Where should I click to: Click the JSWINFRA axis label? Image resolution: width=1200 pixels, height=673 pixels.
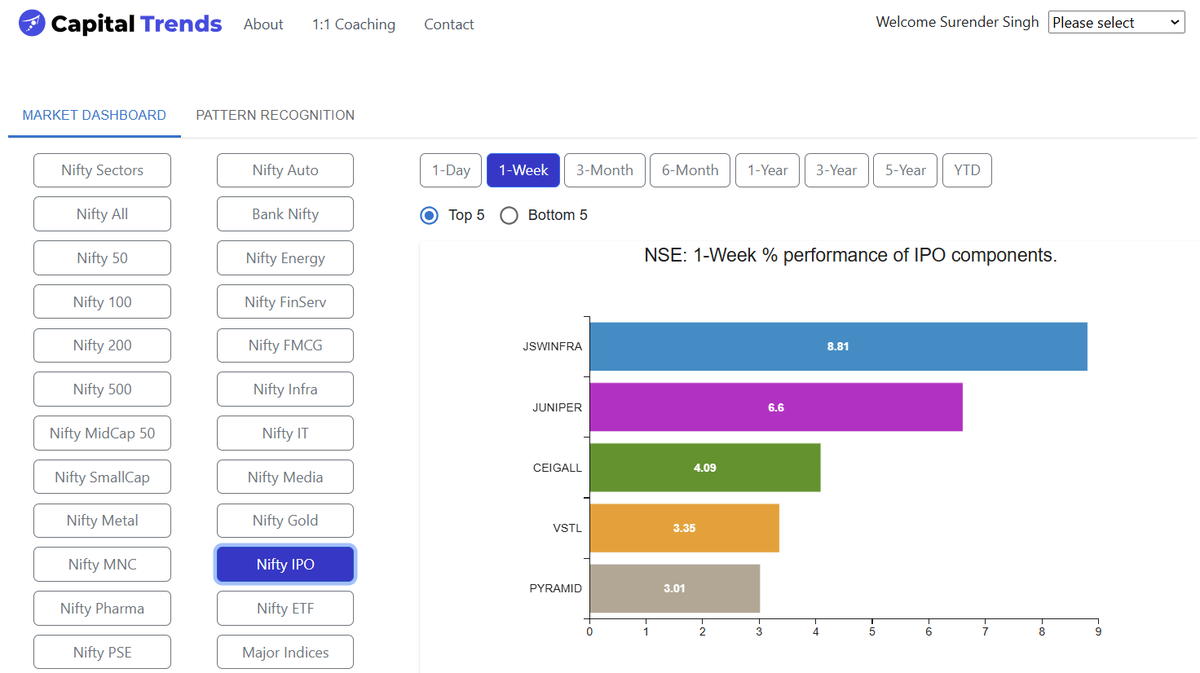pos(552,347)
